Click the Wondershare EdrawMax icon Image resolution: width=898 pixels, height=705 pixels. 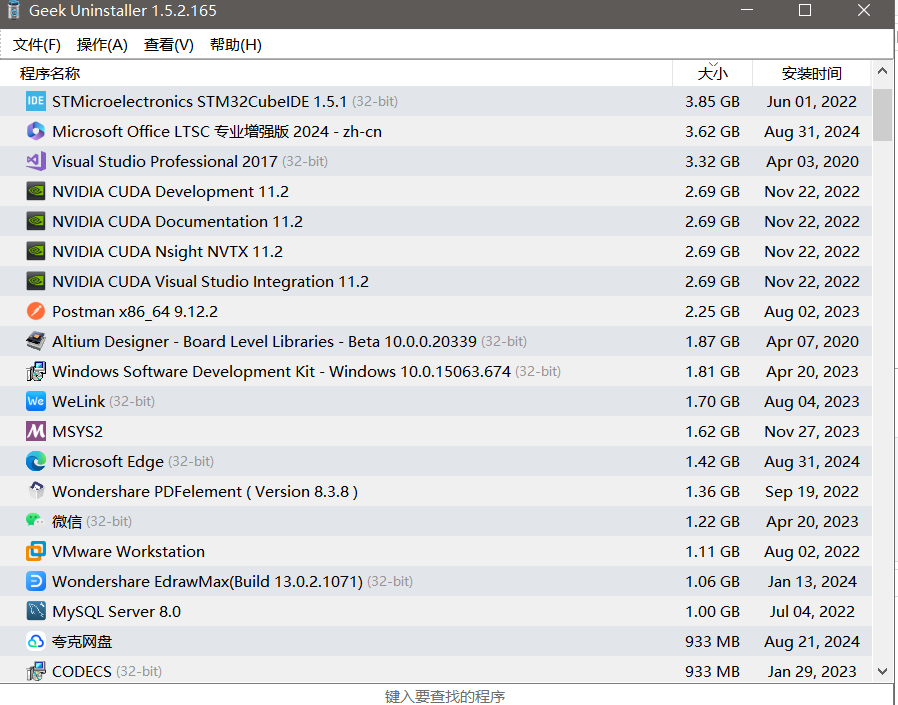click(x=36, y=581)
